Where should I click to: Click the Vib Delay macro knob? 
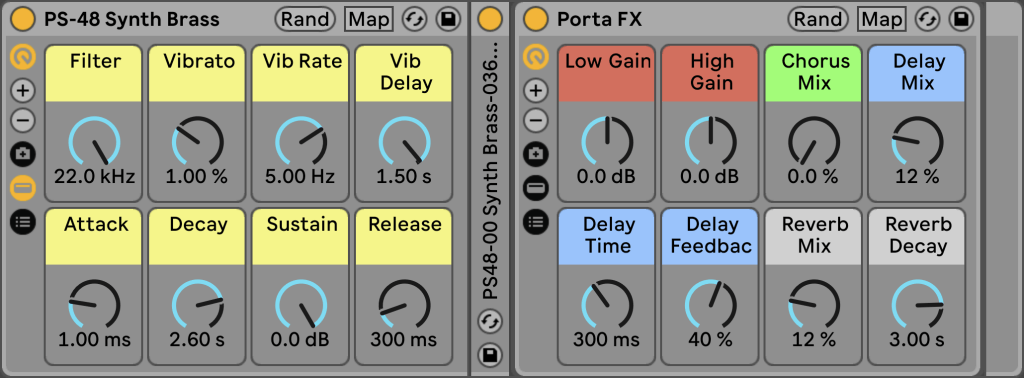pyautogui.click(x=404, y=141)
